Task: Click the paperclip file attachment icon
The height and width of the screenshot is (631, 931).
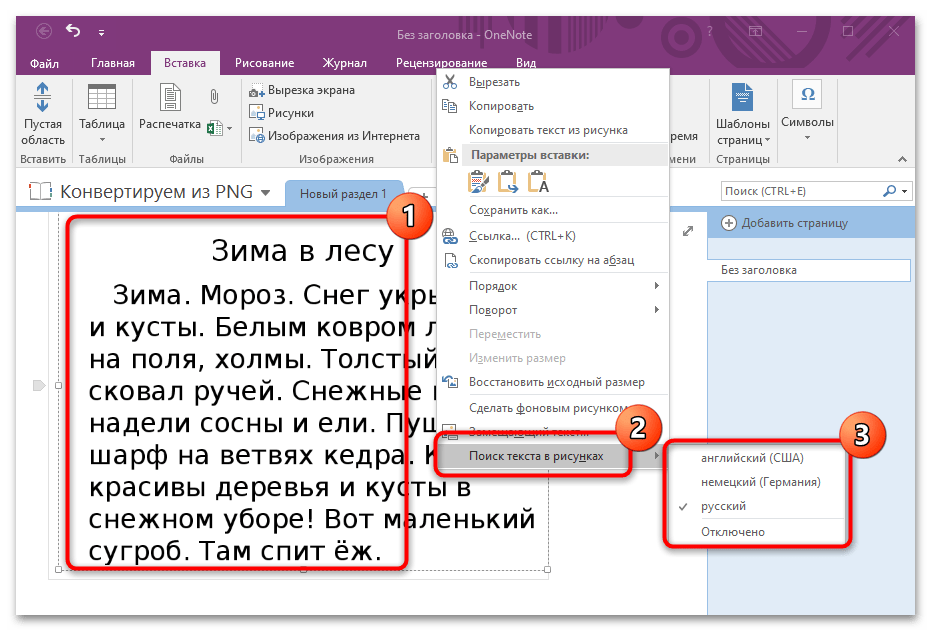Action: coord(214,97)
